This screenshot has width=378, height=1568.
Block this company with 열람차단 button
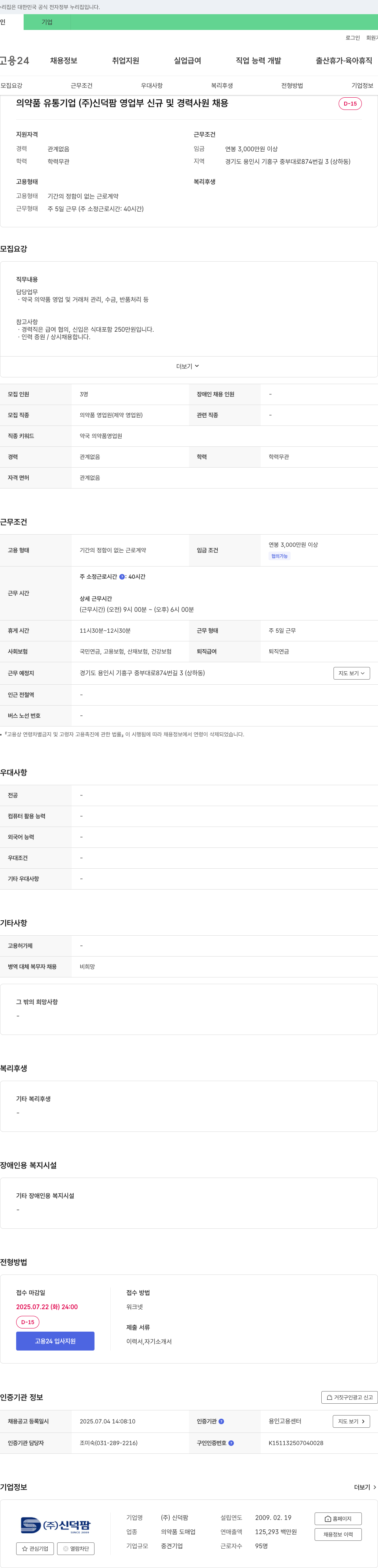[x=76, y=1549]
